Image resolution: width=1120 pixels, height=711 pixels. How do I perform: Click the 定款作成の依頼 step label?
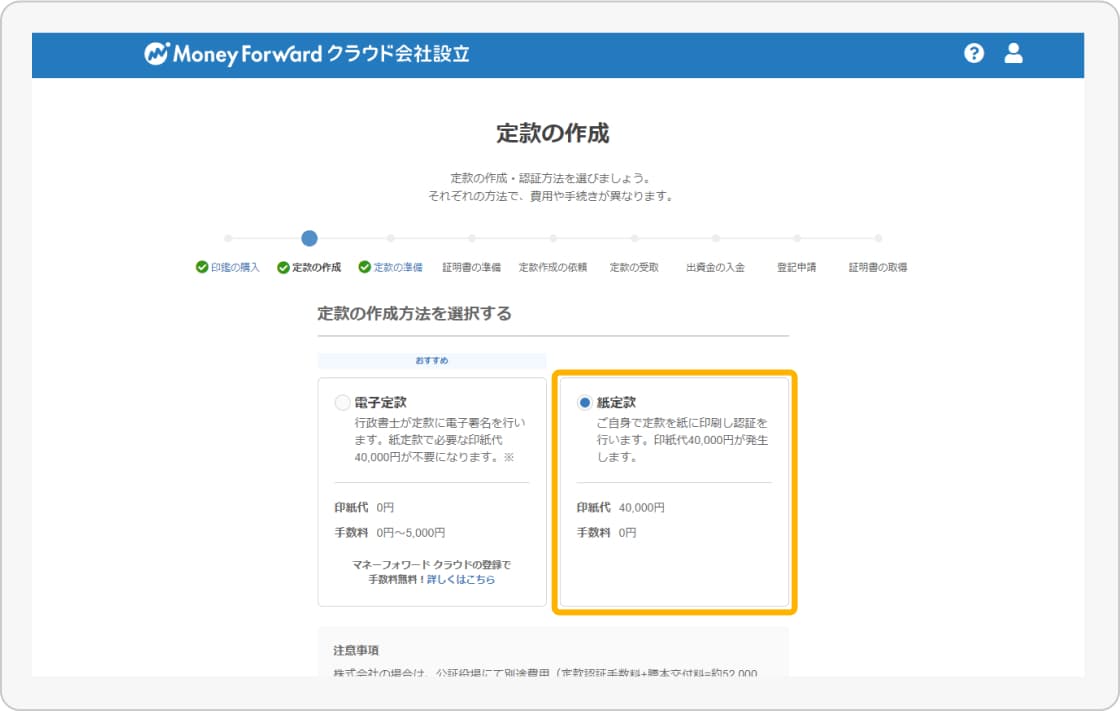(553, 268)
